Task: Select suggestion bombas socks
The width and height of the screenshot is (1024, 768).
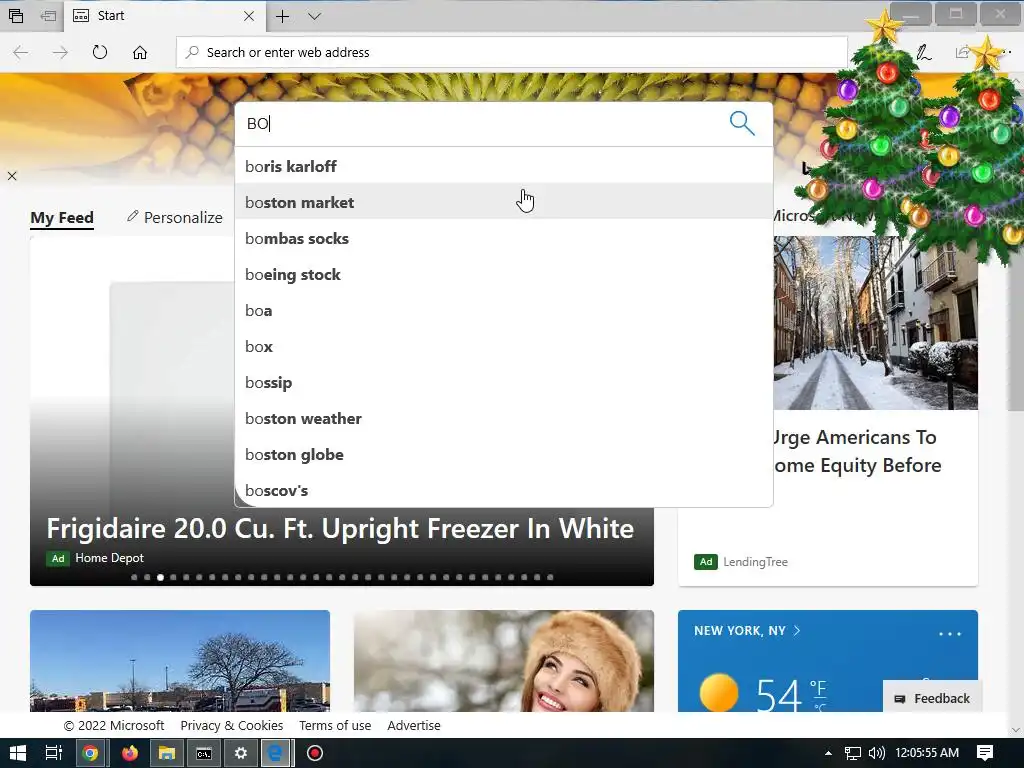Action: click(504, 238)
